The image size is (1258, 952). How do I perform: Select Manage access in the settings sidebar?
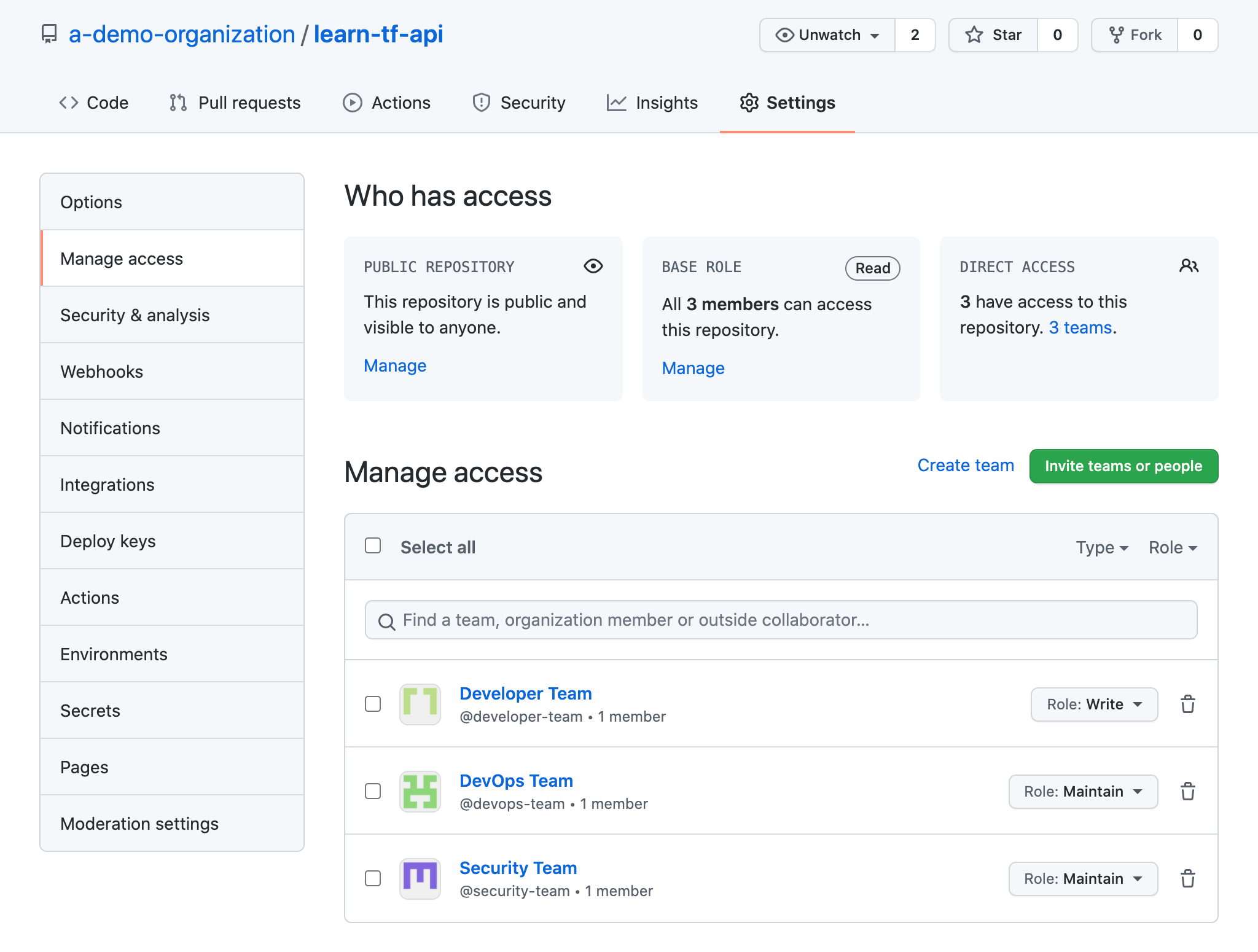click(121, 259)
